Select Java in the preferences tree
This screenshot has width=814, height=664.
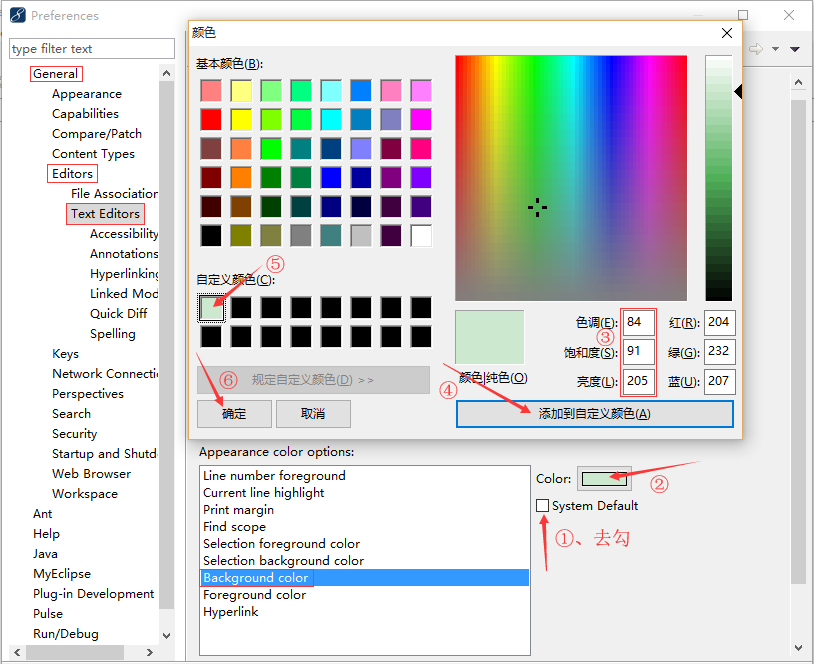coord(45,554)
